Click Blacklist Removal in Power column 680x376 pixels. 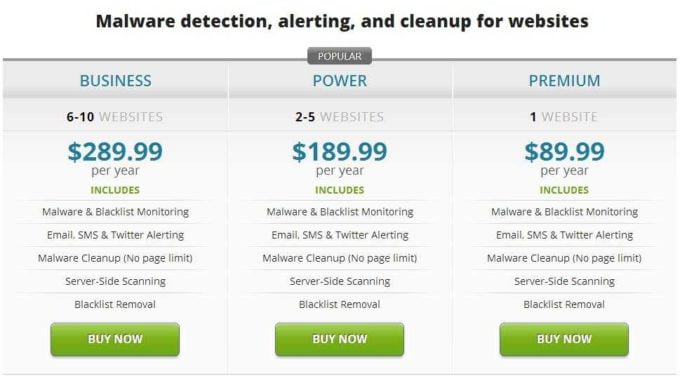[340, 304]
